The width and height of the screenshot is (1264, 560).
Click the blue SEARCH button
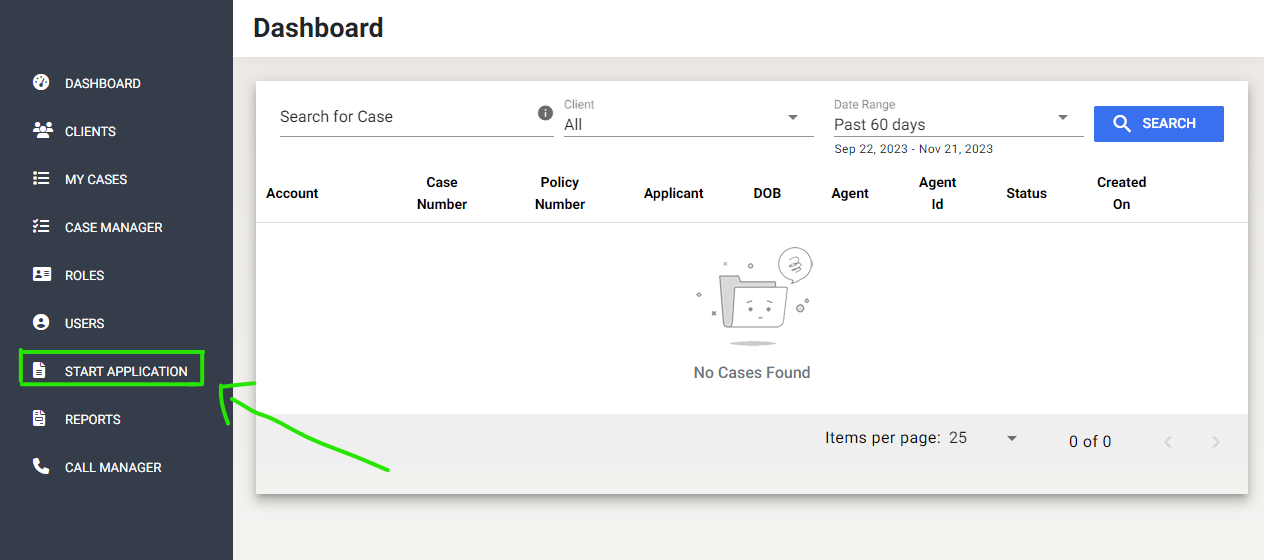tap(1158, 124)
